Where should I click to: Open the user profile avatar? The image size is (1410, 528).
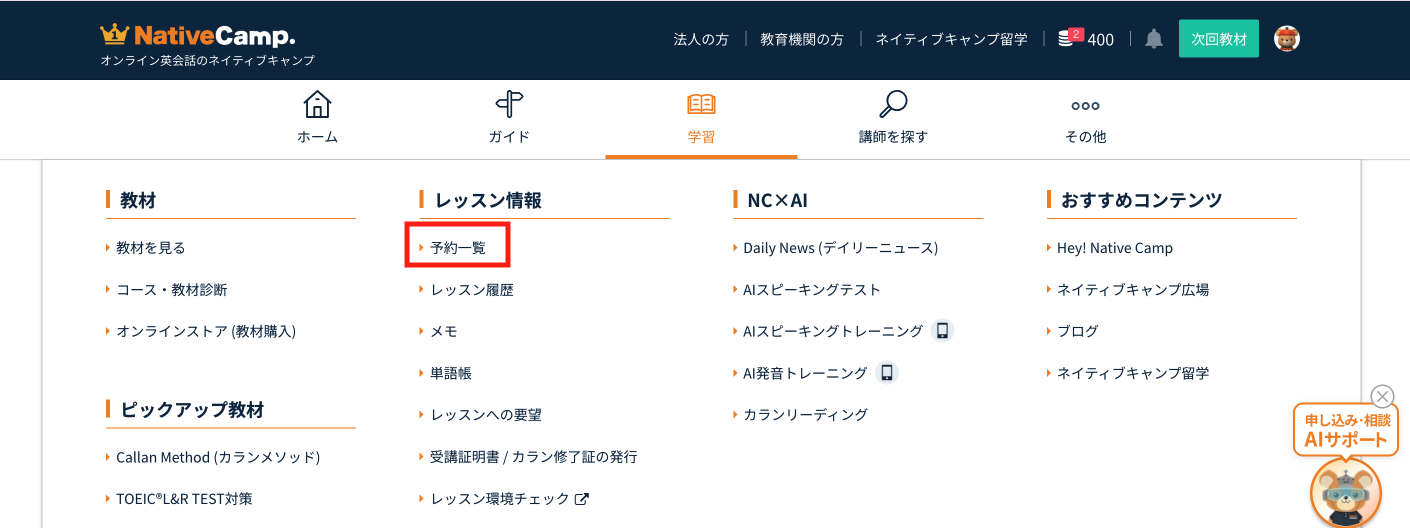point(1286,39)
